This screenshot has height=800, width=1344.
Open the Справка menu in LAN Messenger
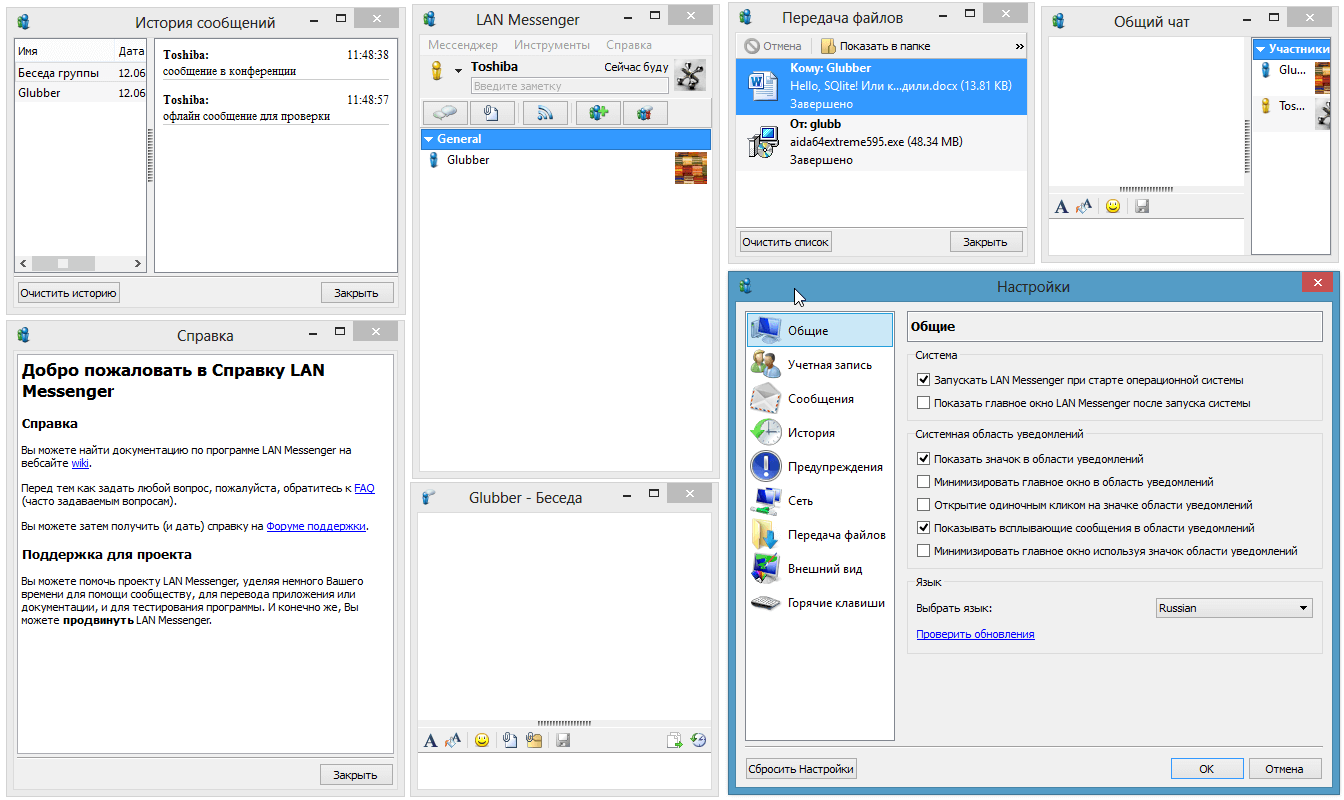[x=629, y=45]
